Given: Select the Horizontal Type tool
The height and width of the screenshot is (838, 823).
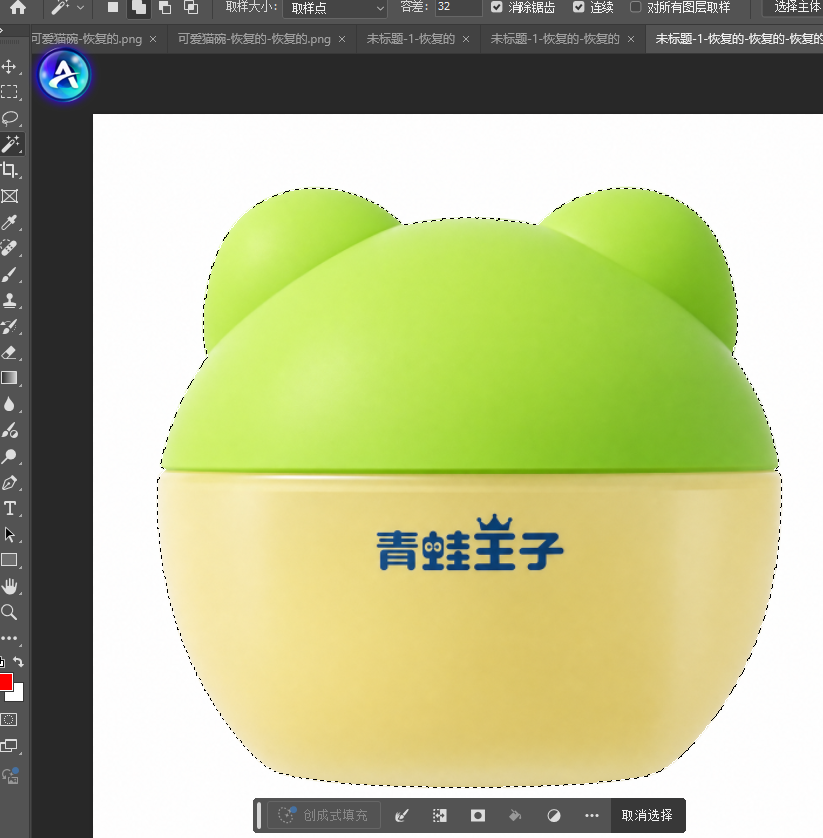Looking at the screenshot, I should coord(9,508).
